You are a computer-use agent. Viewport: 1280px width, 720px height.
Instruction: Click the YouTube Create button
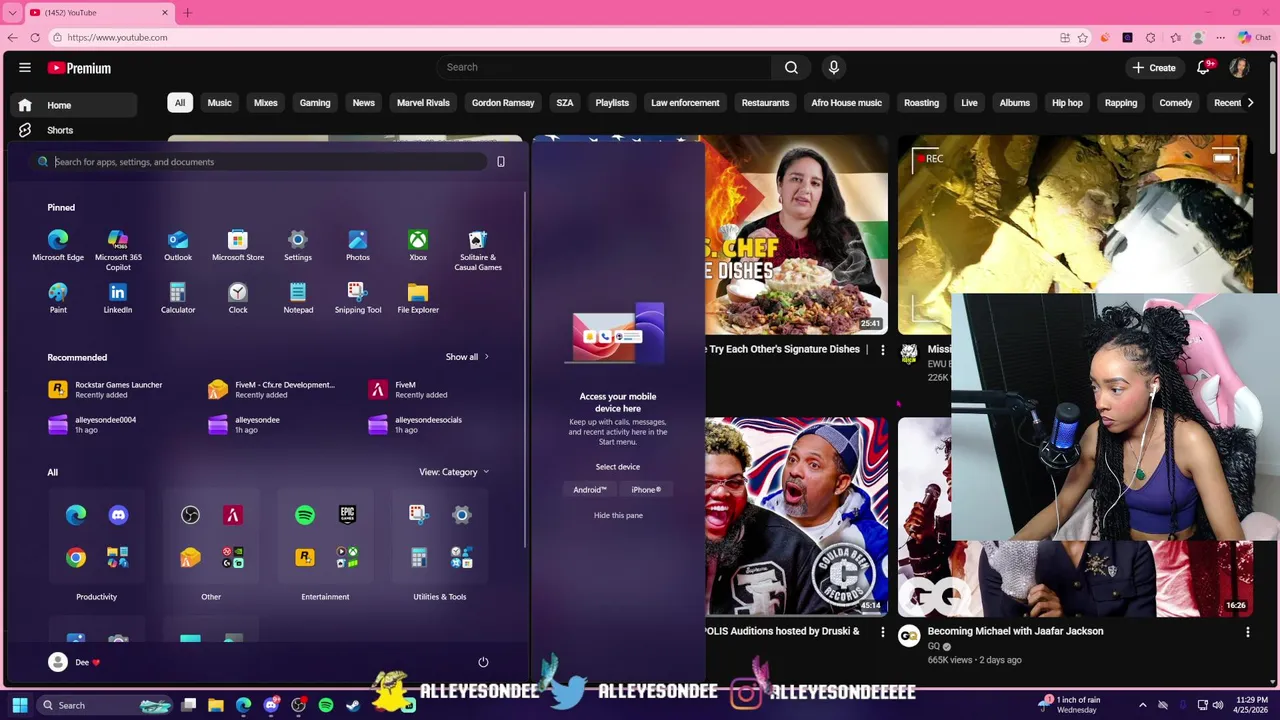point(1153,68)
